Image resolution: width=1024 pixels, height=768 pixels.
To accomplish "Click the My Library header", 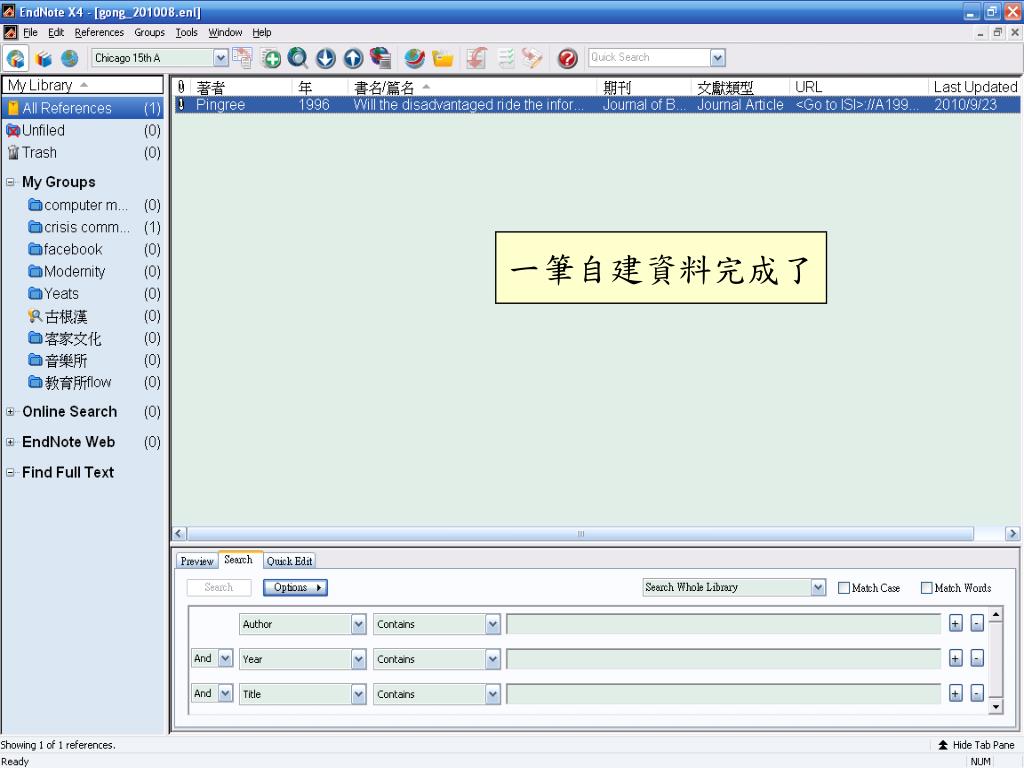I will (82, 85).
